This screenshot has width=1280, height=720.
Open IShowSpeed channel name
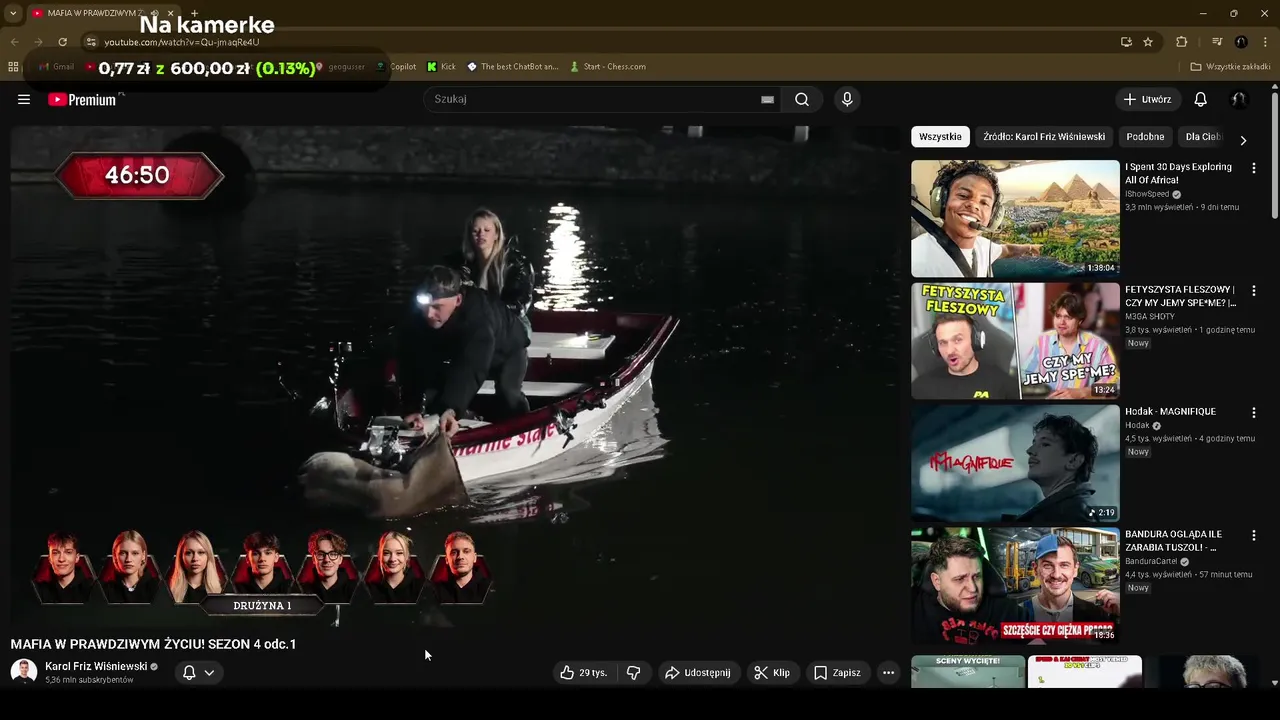(x=1147, y=194)
